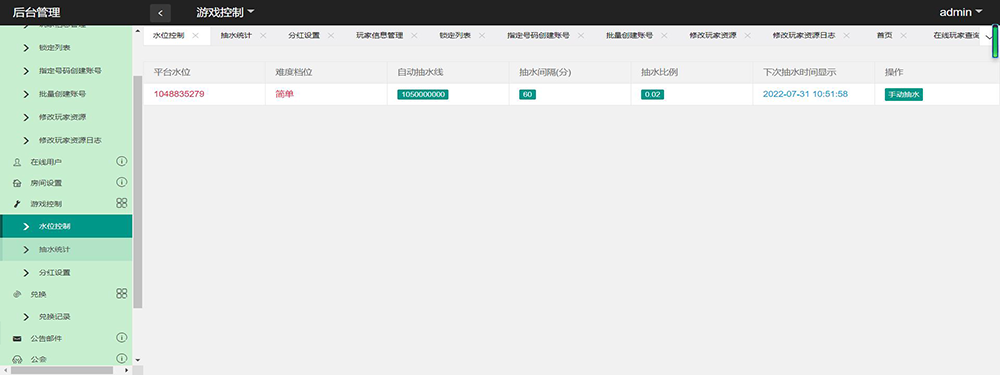Open the admin user dropdown

tap(960, 12)
